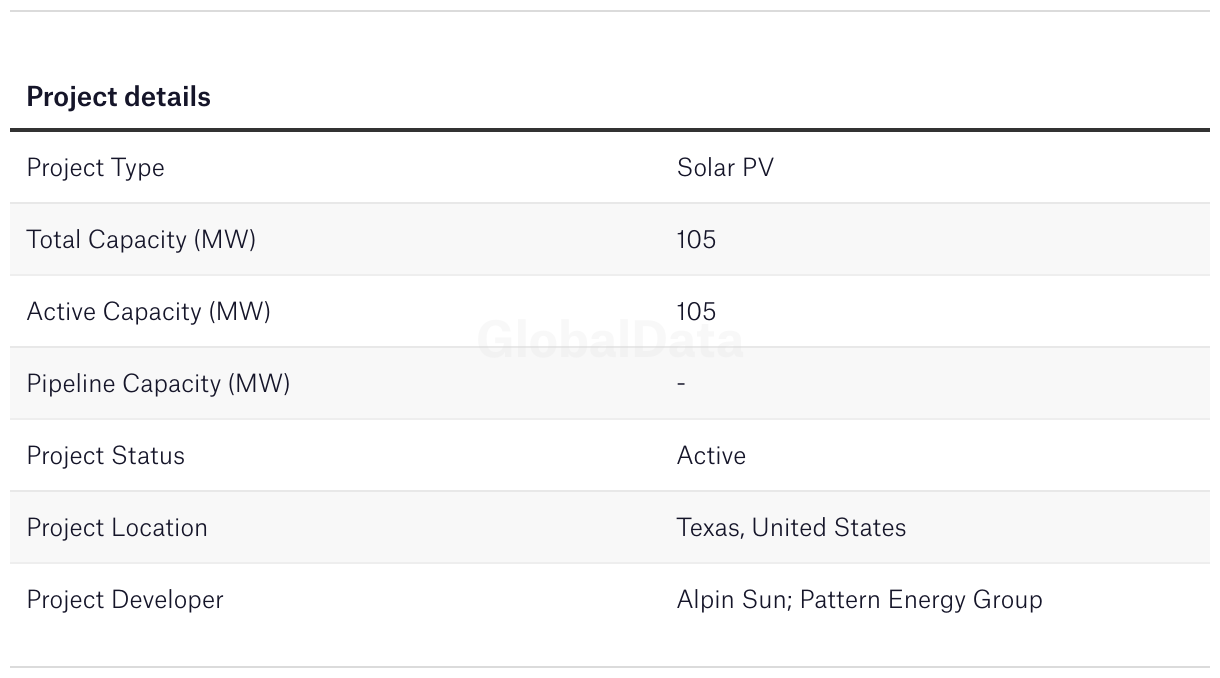
Task: Select the Total Capacity (MW) label
Action: 141,240
